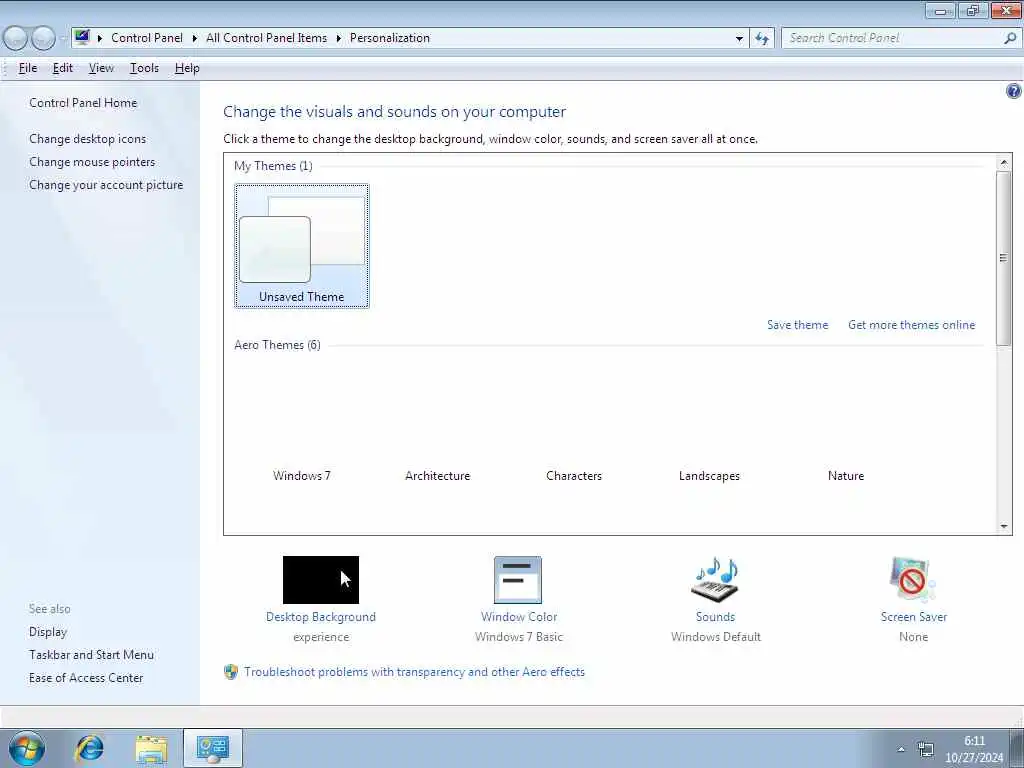Click the Save theme link
This screenshot has height=768, width=1024.
click(797, 325)
